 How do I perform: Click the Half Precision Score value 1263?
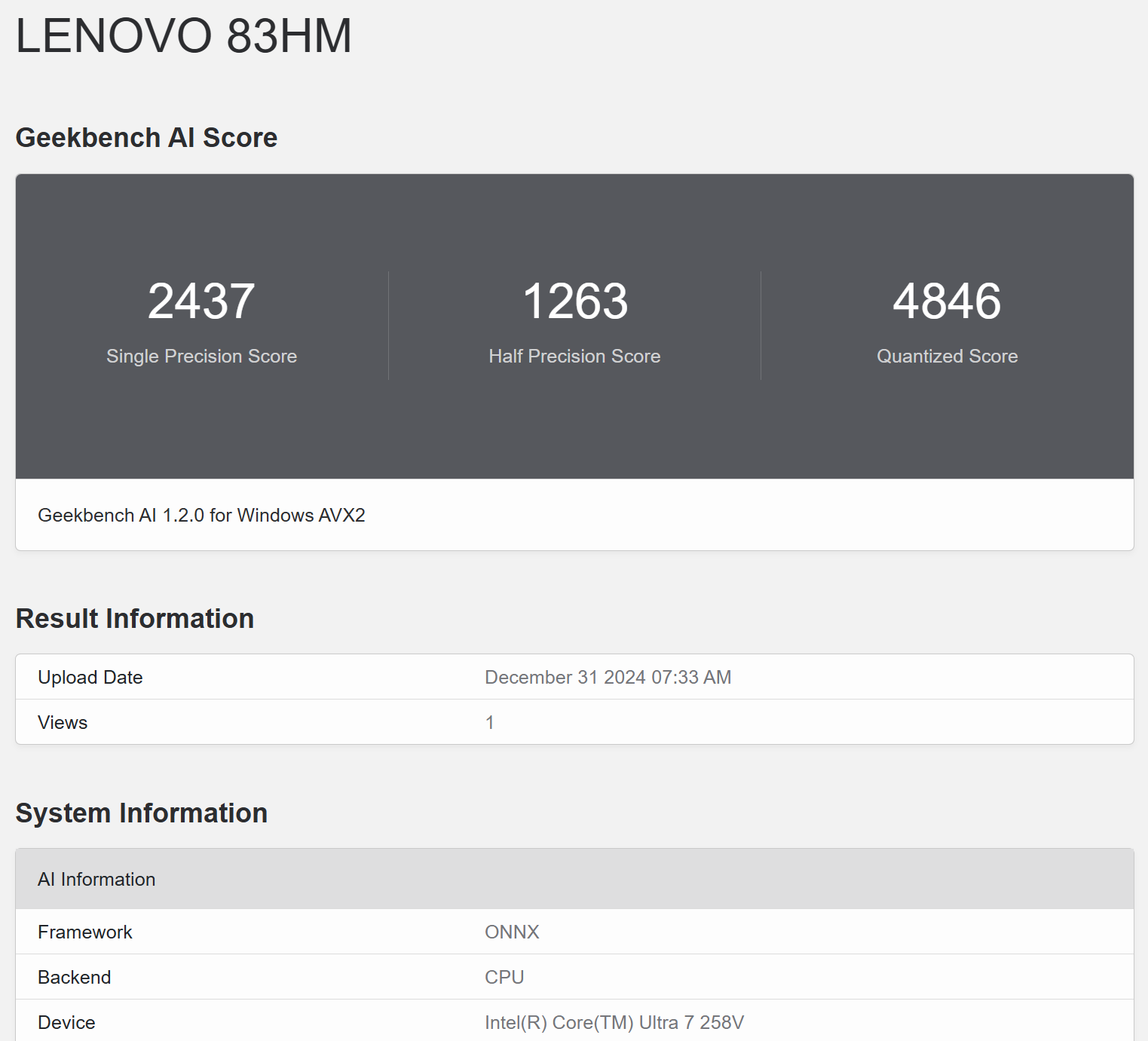(574, 301)
